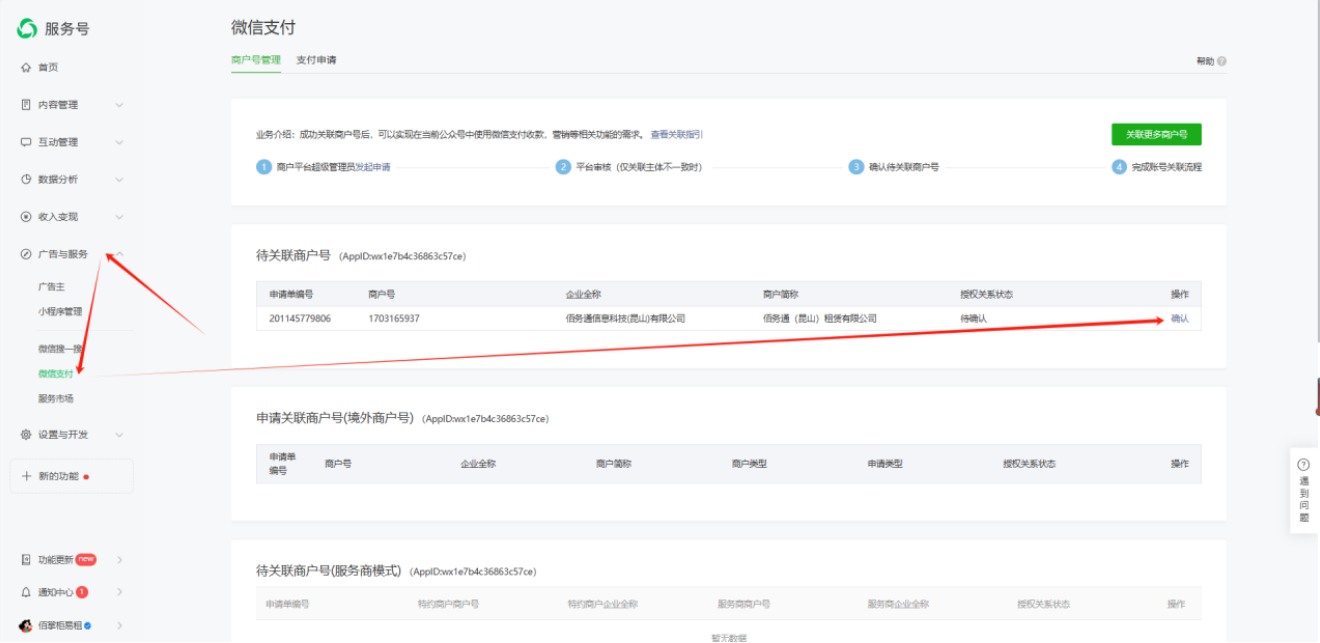Click the 遇到问题 question mark icon
1320x643 pixels.
[x=1303, y=465]
